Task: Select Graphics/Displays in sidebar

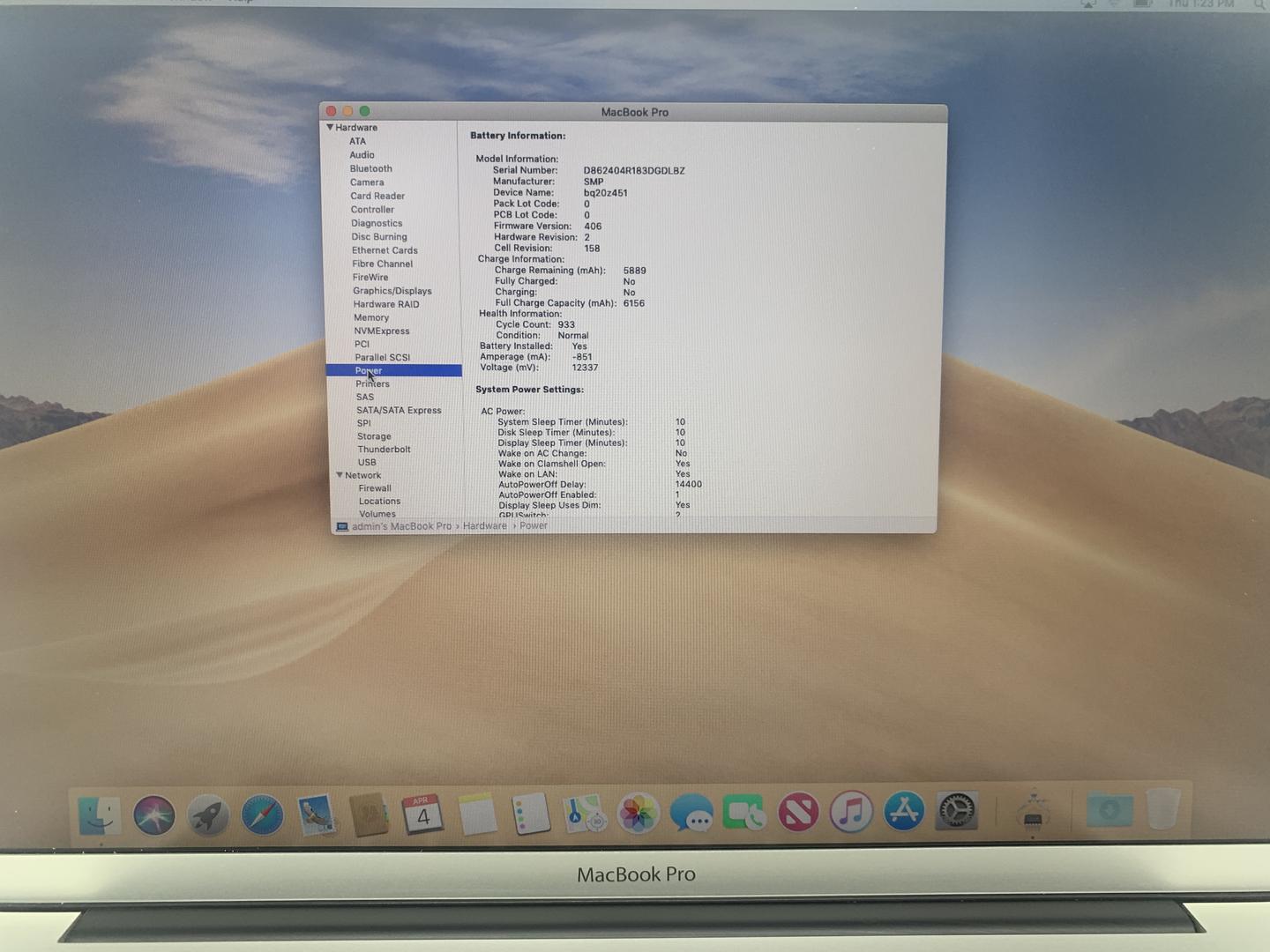Action: tap(392, 291)
